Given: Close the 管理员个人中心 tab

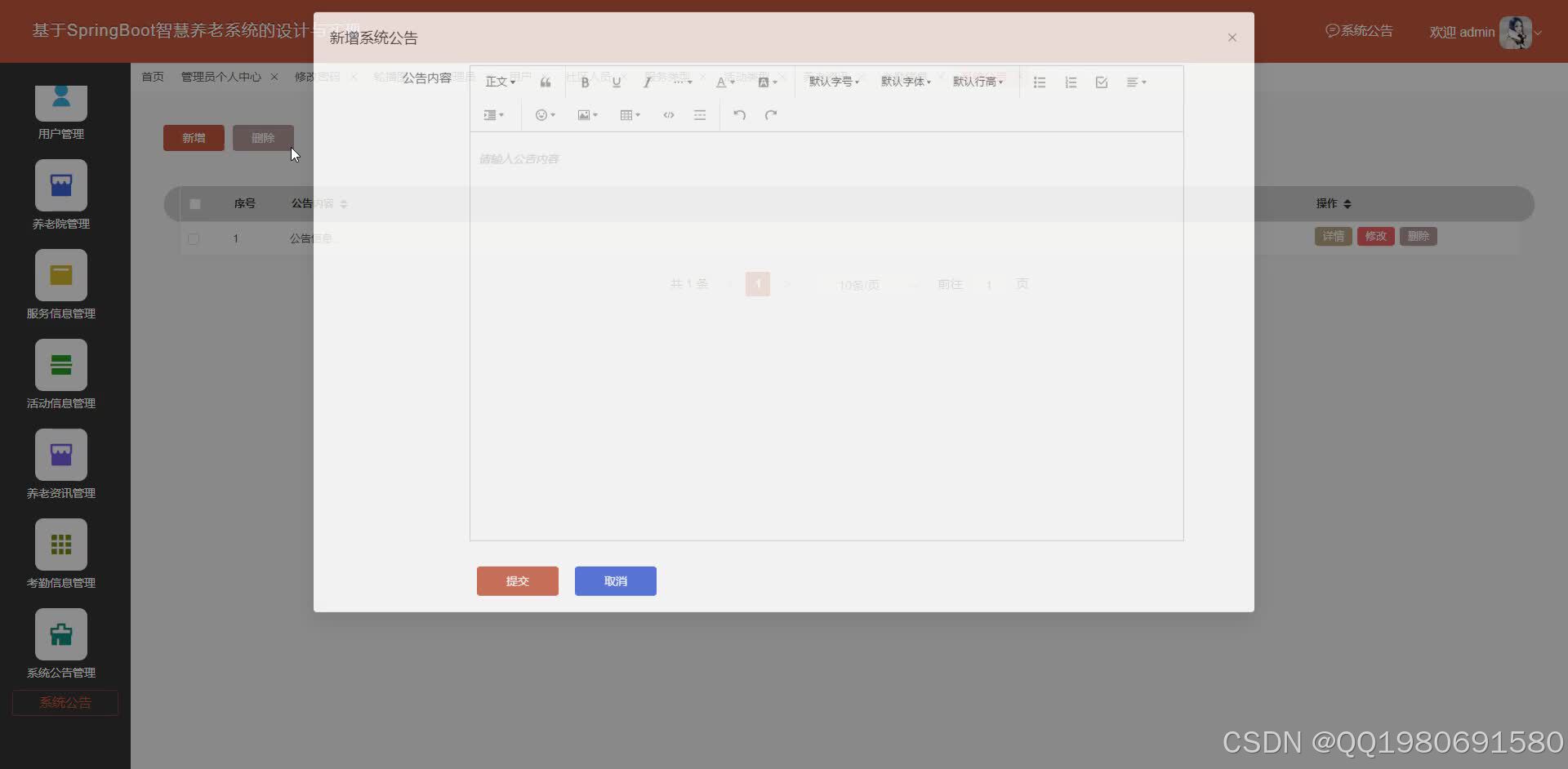Looking at the screenshot, I should pyautogui.click(x=274, y=77).
